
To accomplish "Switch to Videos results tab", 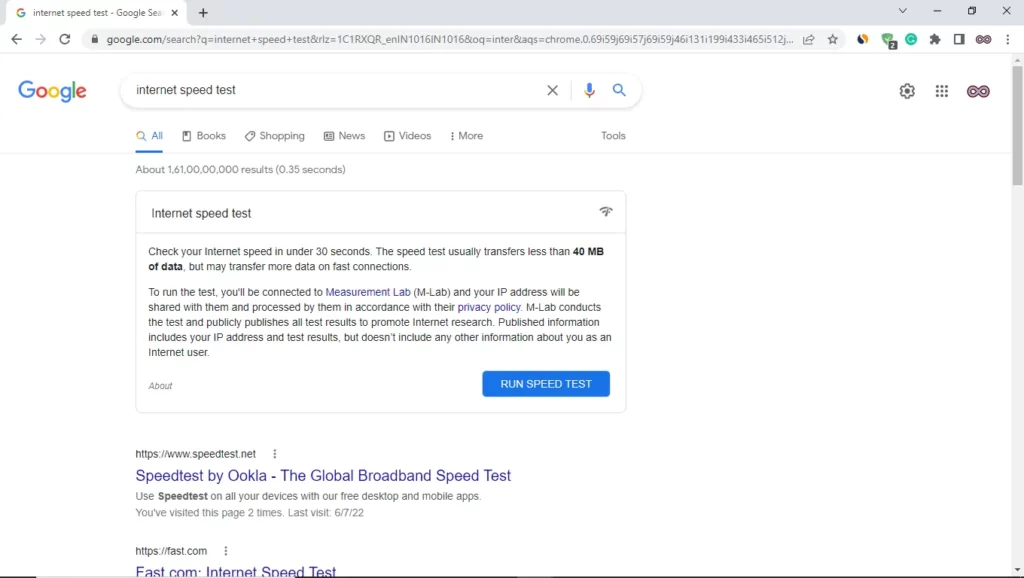I will 408,136.
